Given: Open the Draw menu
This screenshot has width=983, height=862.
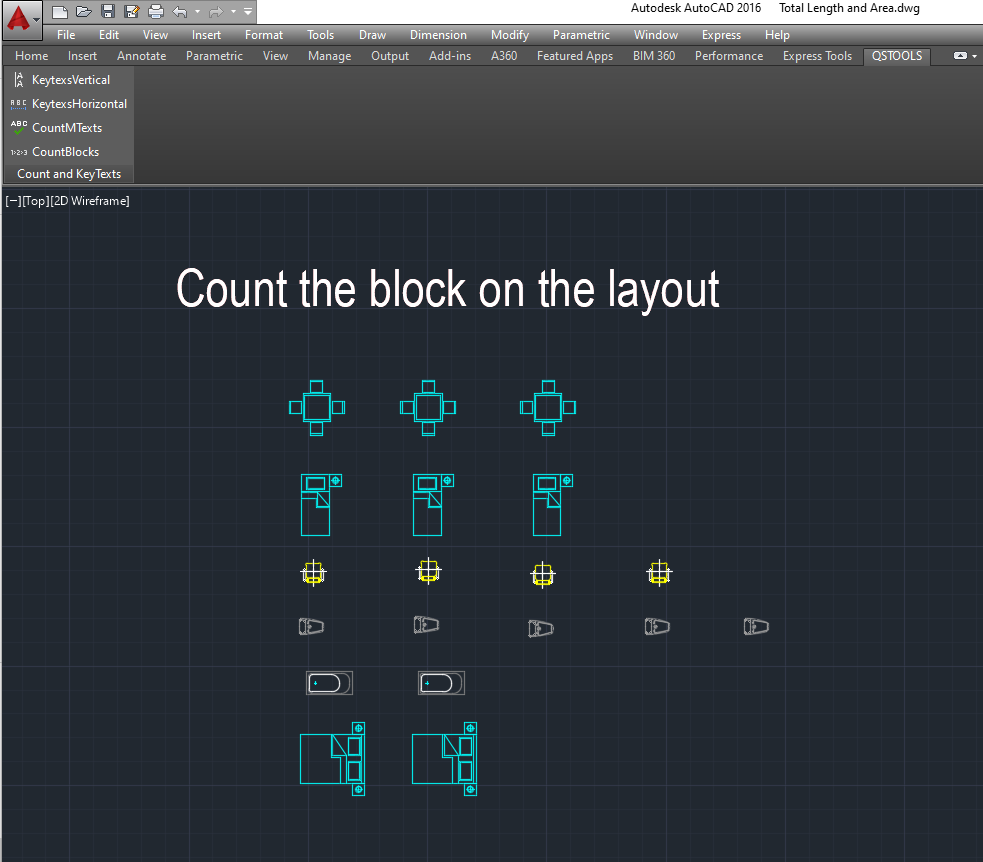Looking at the screenshot, I should coord(372,35).
